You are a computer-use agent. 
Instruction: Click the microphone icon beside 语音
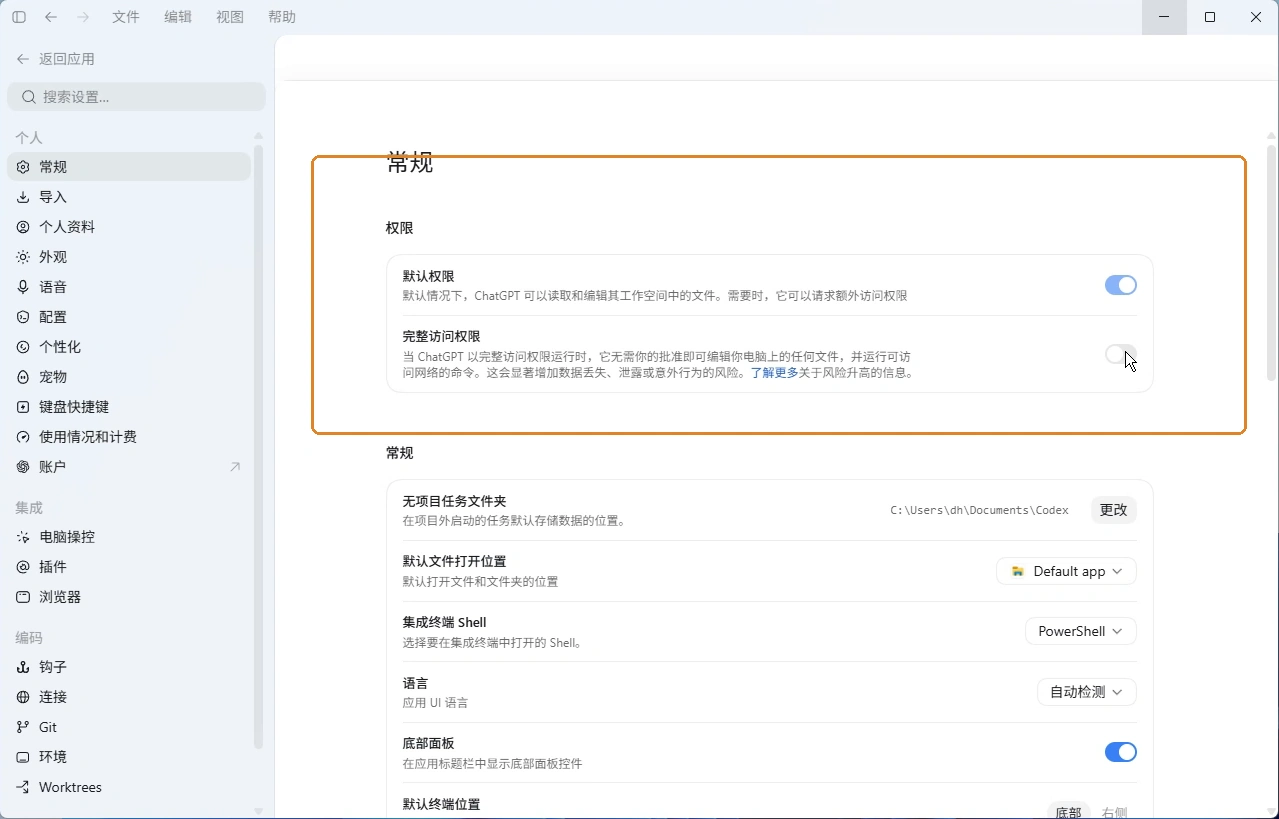point(23,287)
